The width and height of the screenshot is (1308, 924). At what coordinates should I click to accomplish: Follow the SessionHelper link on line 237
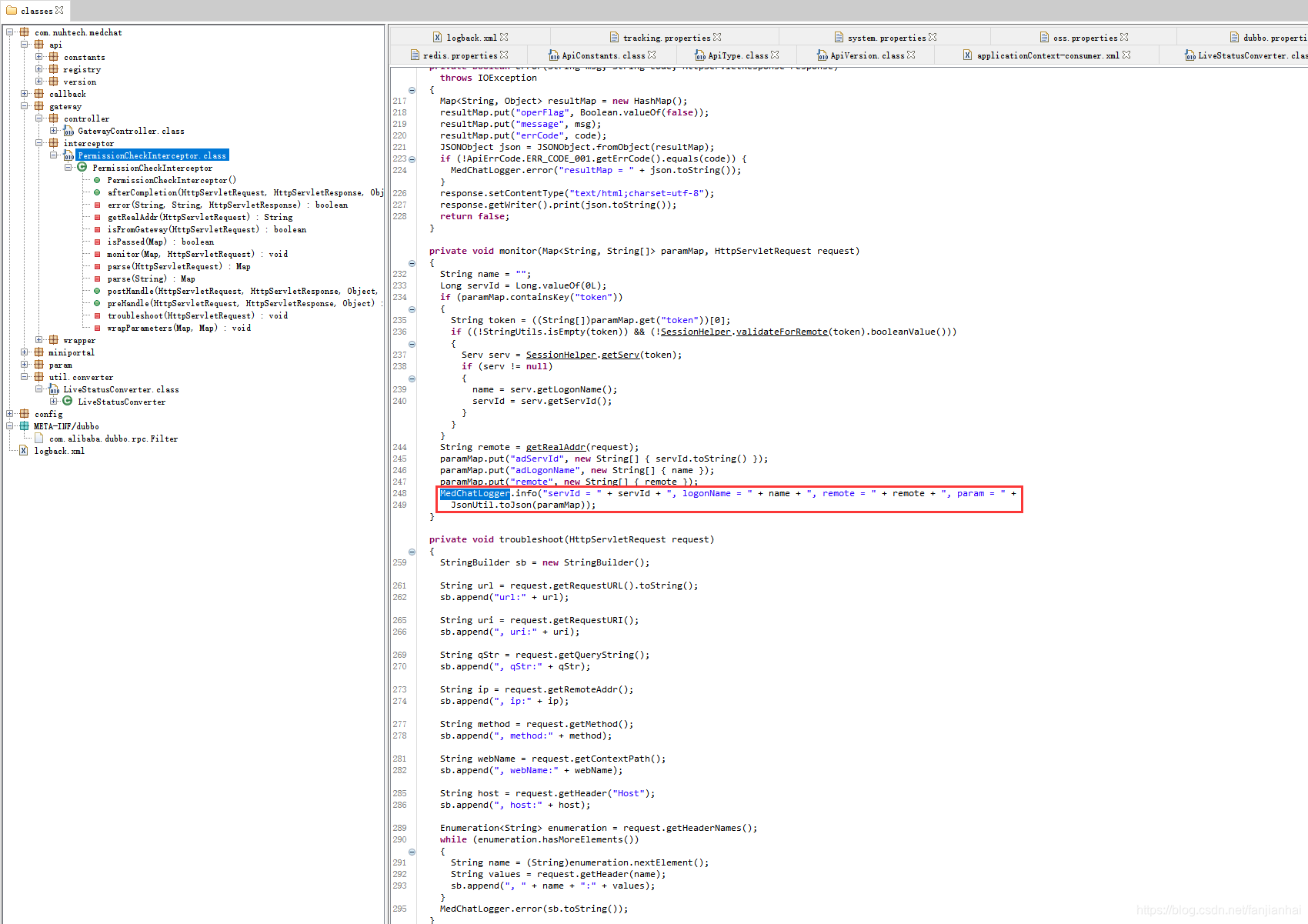(x=561, y=355)
